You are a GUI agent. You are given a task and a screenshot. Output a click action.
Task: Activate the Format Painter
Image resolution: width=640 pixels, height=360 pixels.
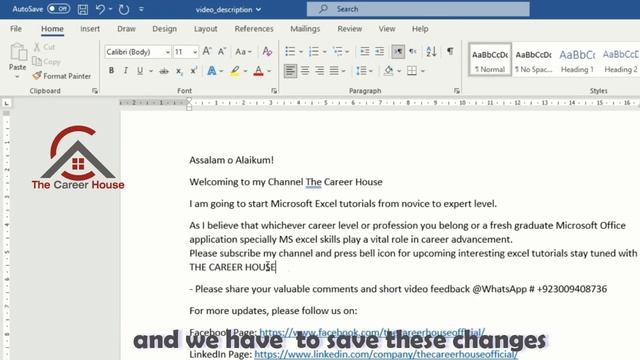[x=62, y=76]
